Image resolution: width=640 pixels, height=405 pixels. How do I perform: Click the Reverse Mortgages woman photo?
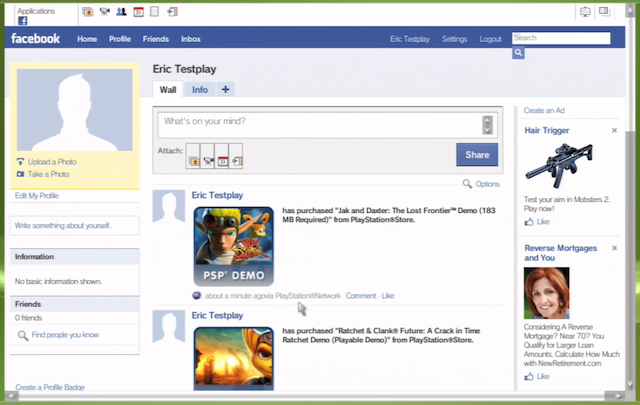[x=547, y=293]
